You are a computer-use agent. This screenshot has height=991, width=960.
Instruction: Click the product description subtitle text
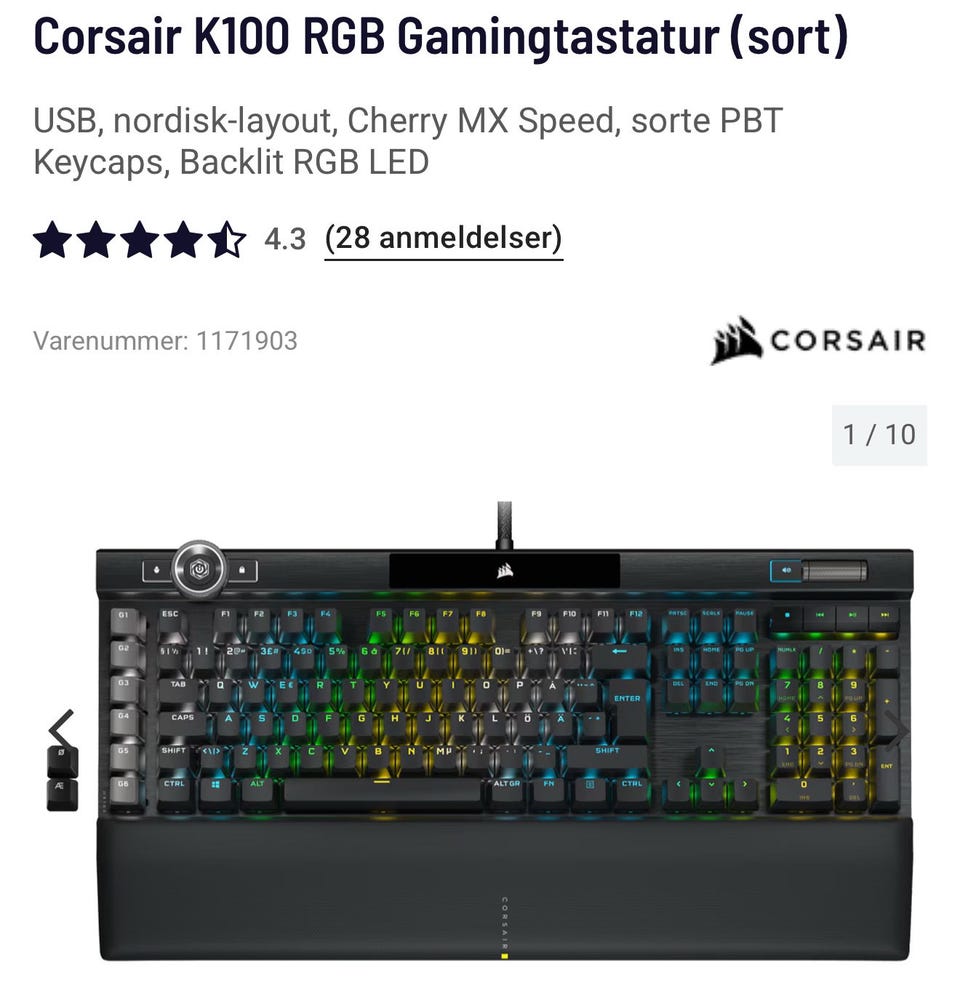coord(408,141)
